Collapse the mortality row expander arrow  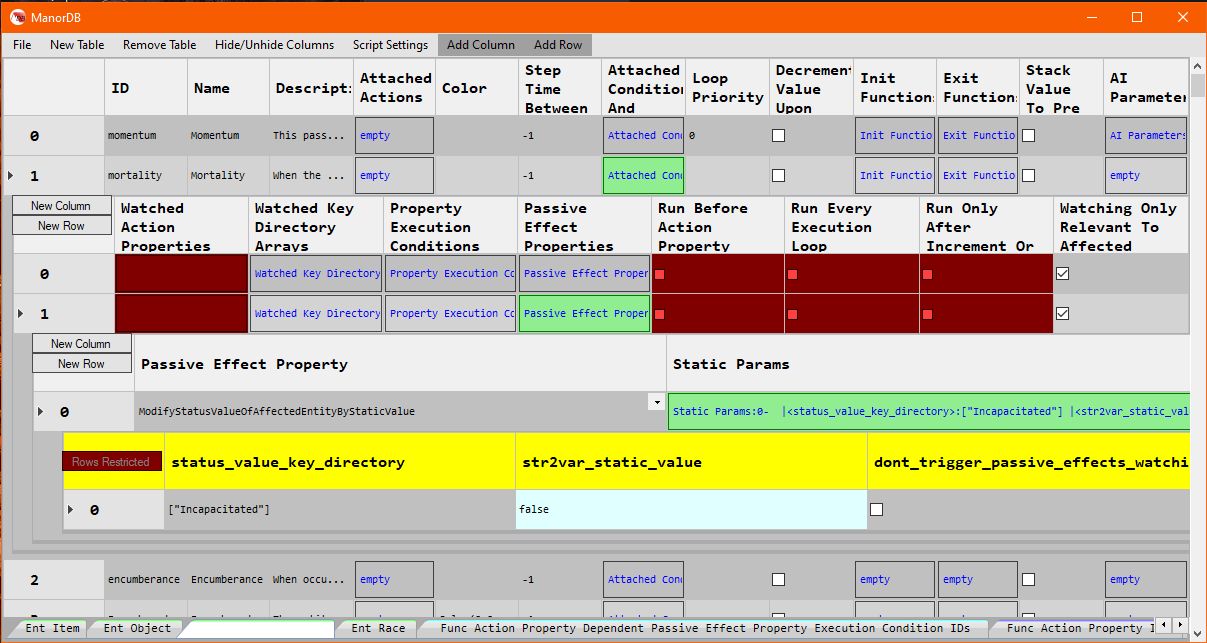coord(11,175)
